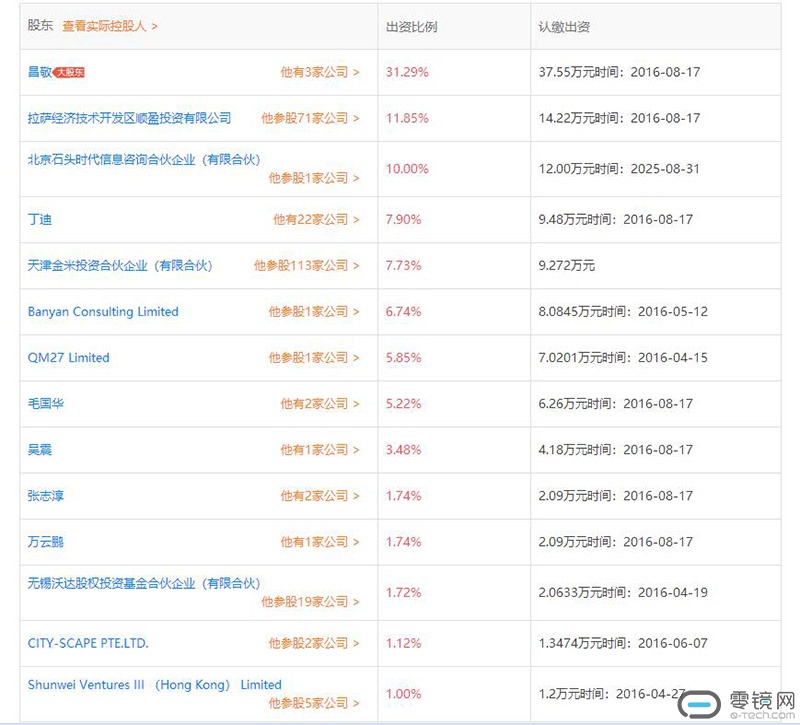Expand 他有3家公司 for 昌敬
The width and height of the screenshot is (800, 725).
click(x=318, y=72)
